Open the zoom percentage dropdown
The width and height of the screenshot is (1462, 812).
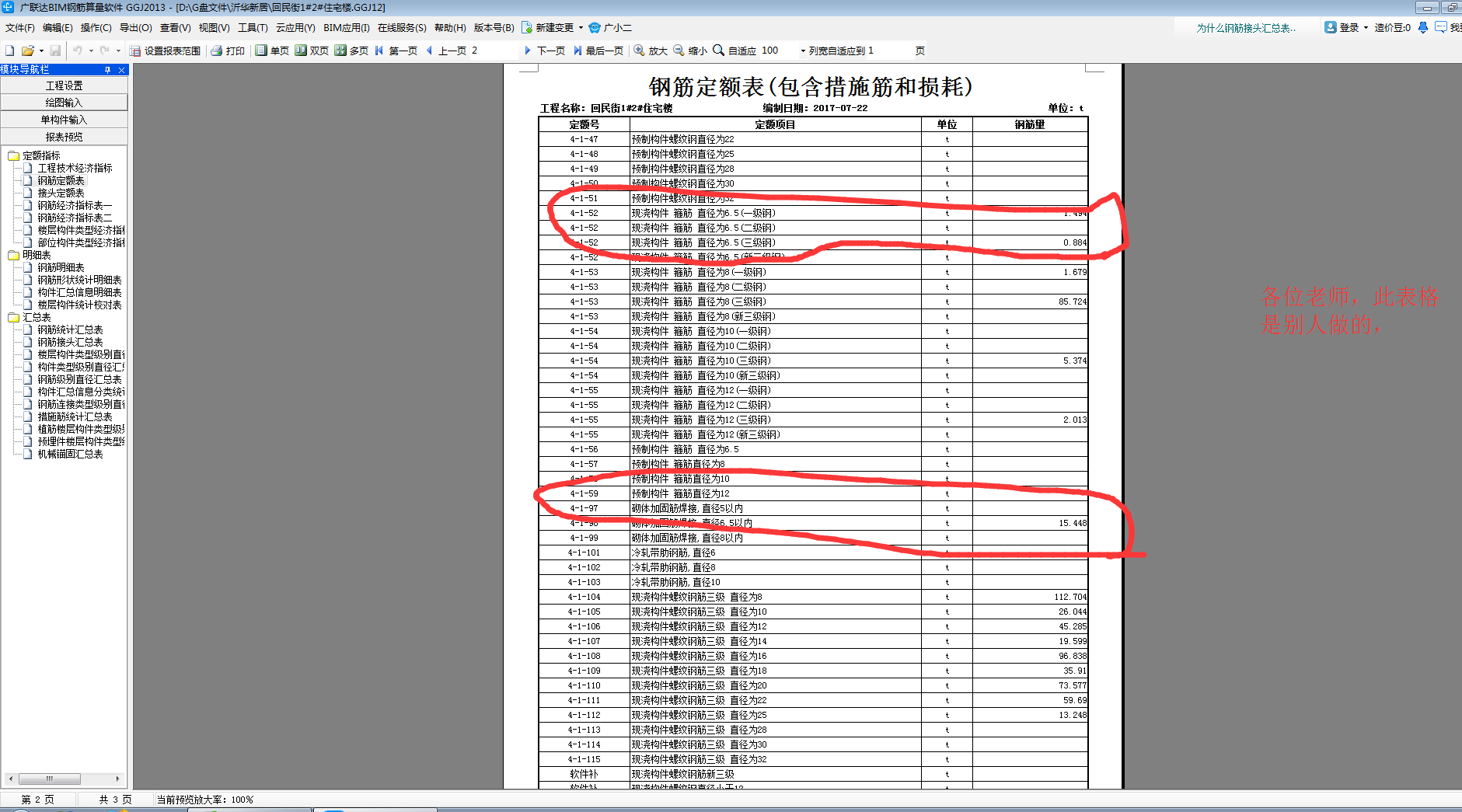coord(803,51)
